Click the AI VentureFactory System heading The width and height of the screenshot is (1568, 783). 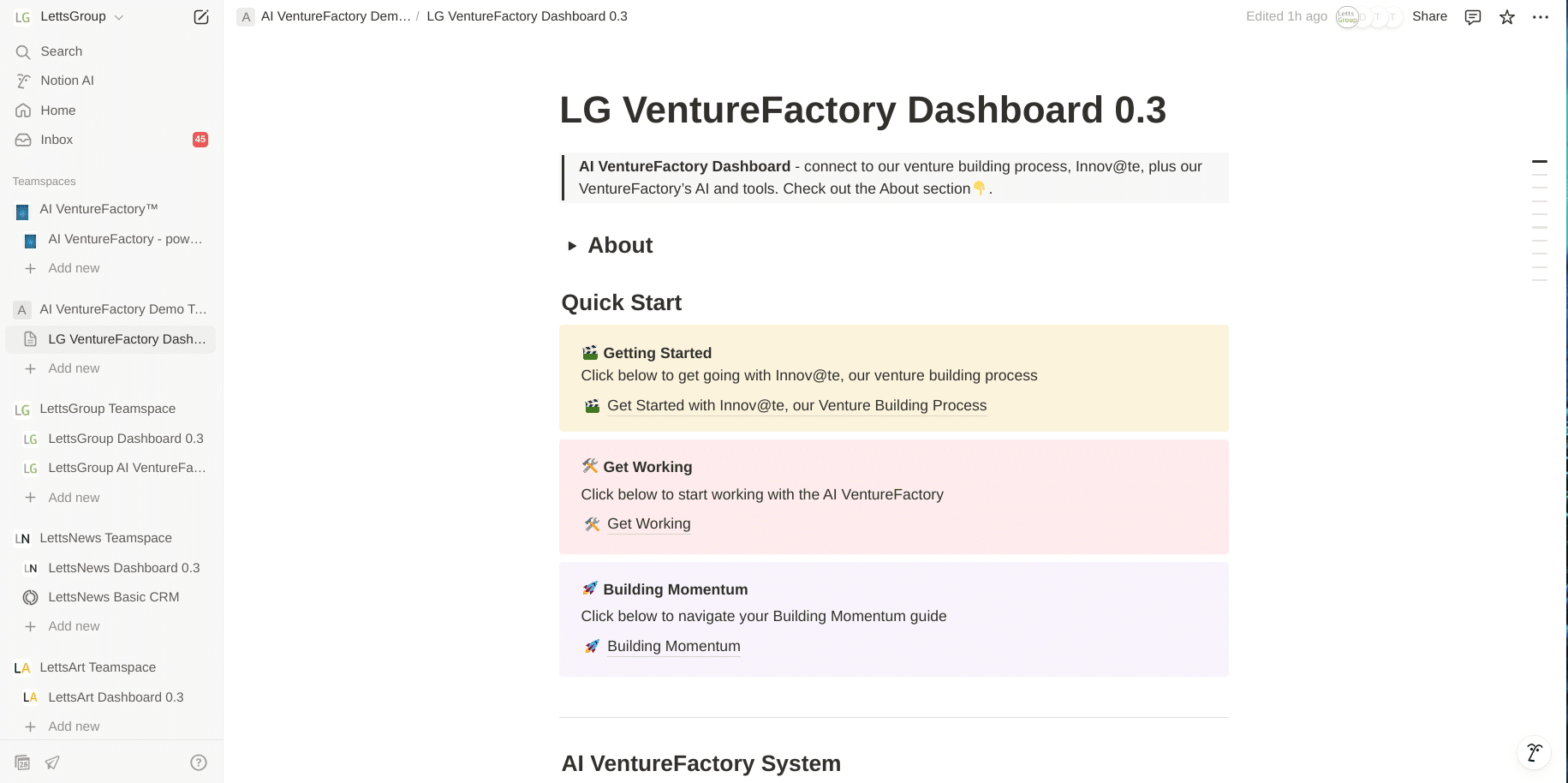(701, 763)
